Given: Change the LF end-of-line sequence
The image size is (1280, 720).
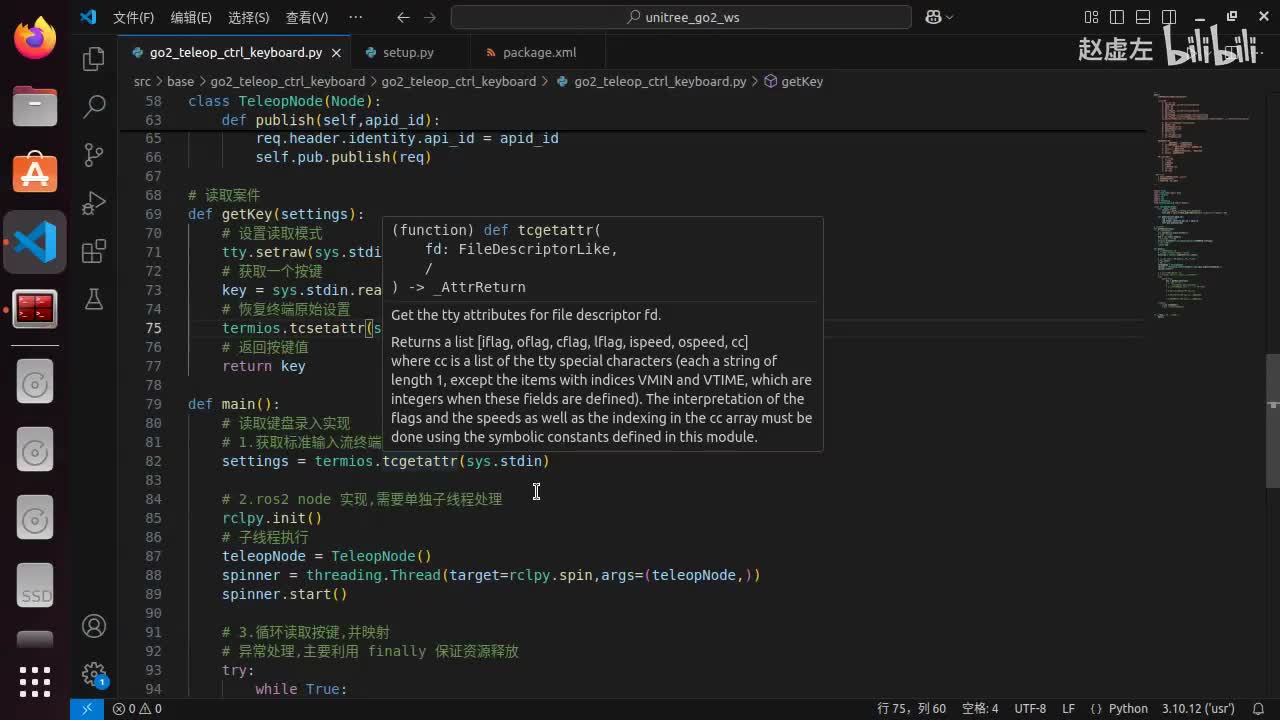Looking at the screenshot, I should (x=1068, y=709).
